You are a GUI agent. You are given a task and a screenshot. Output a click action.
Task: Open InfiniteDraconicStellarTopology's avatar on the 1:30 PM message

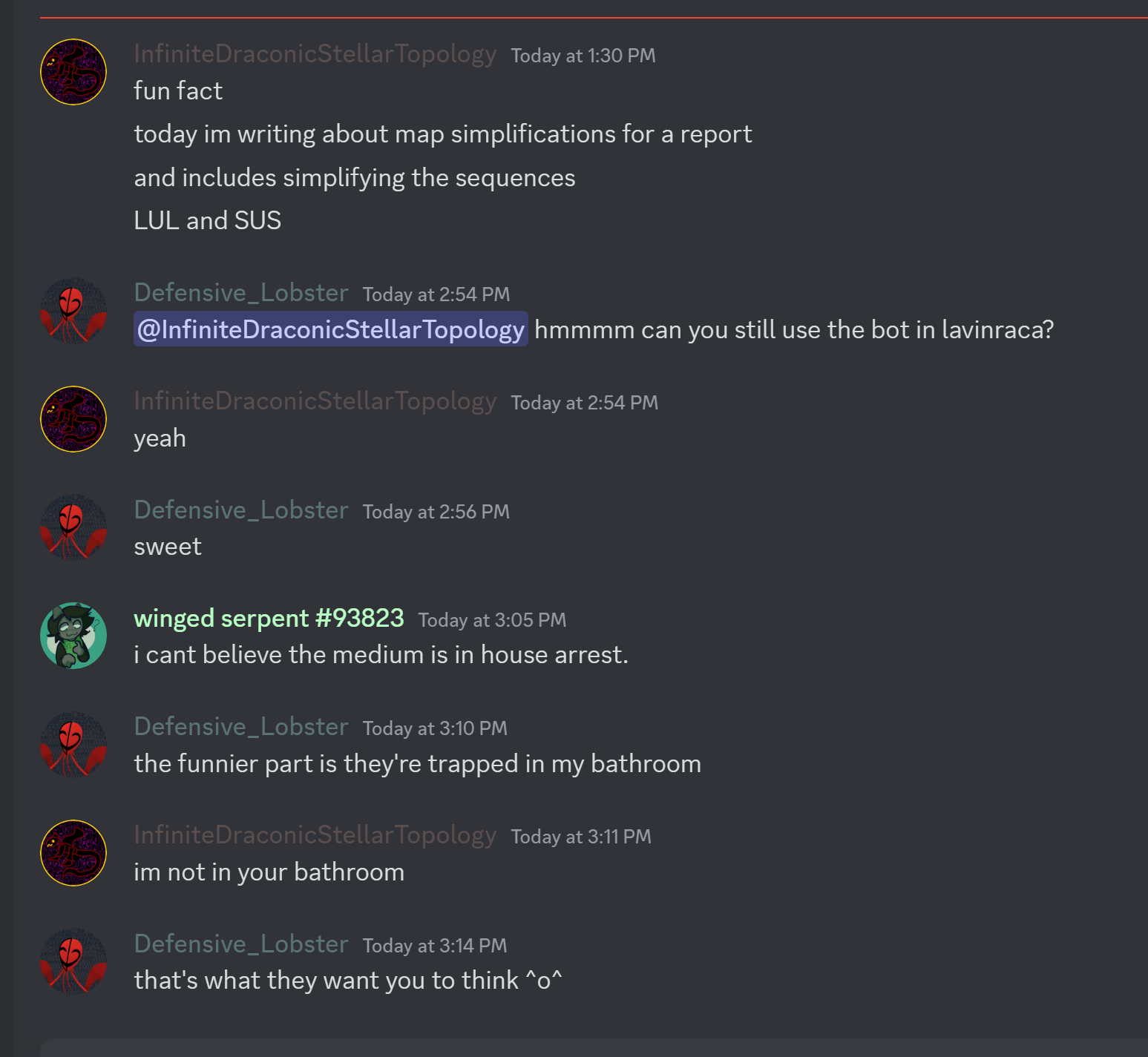click(73, 72)
